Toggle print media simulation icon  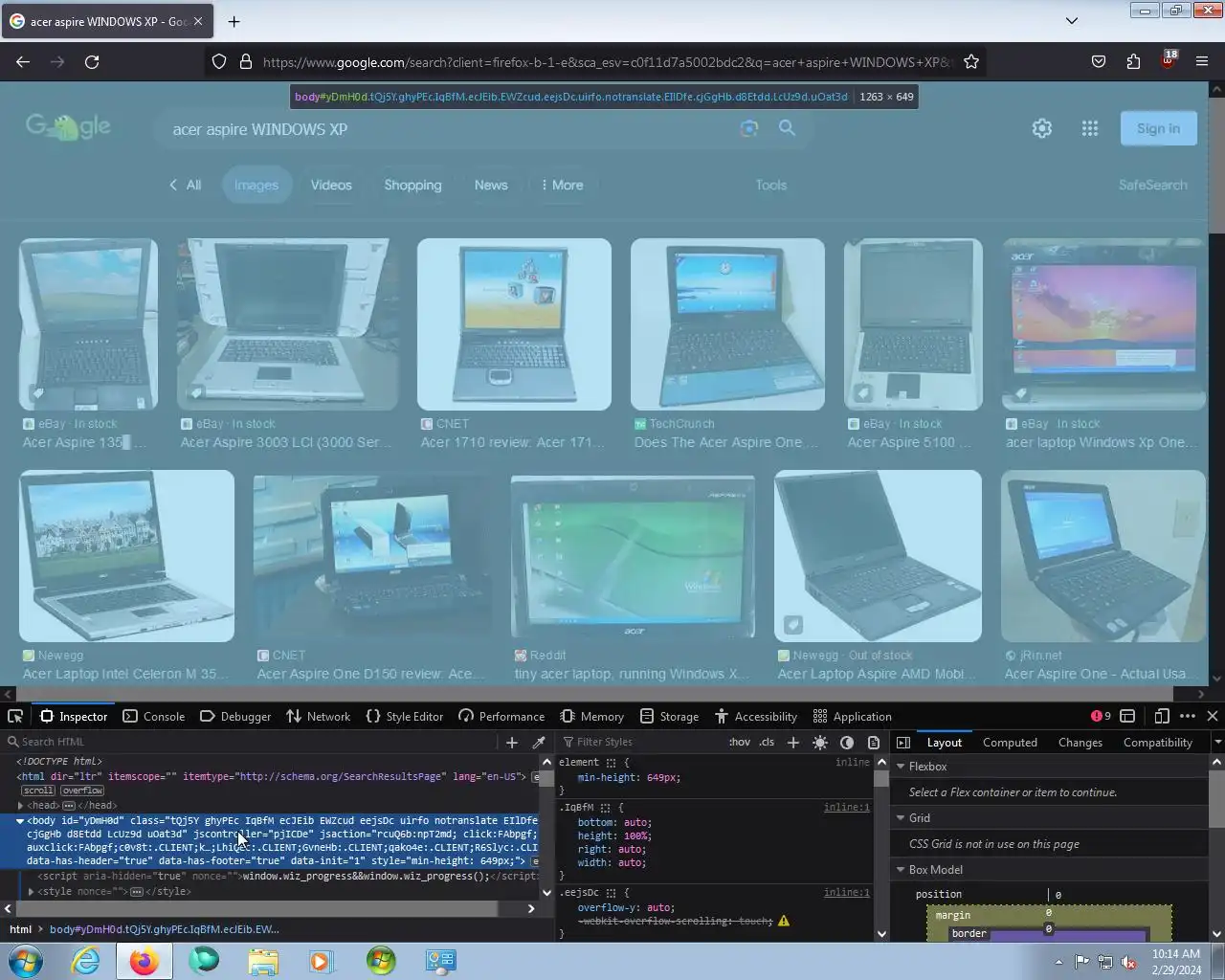[x=873, y=742]
